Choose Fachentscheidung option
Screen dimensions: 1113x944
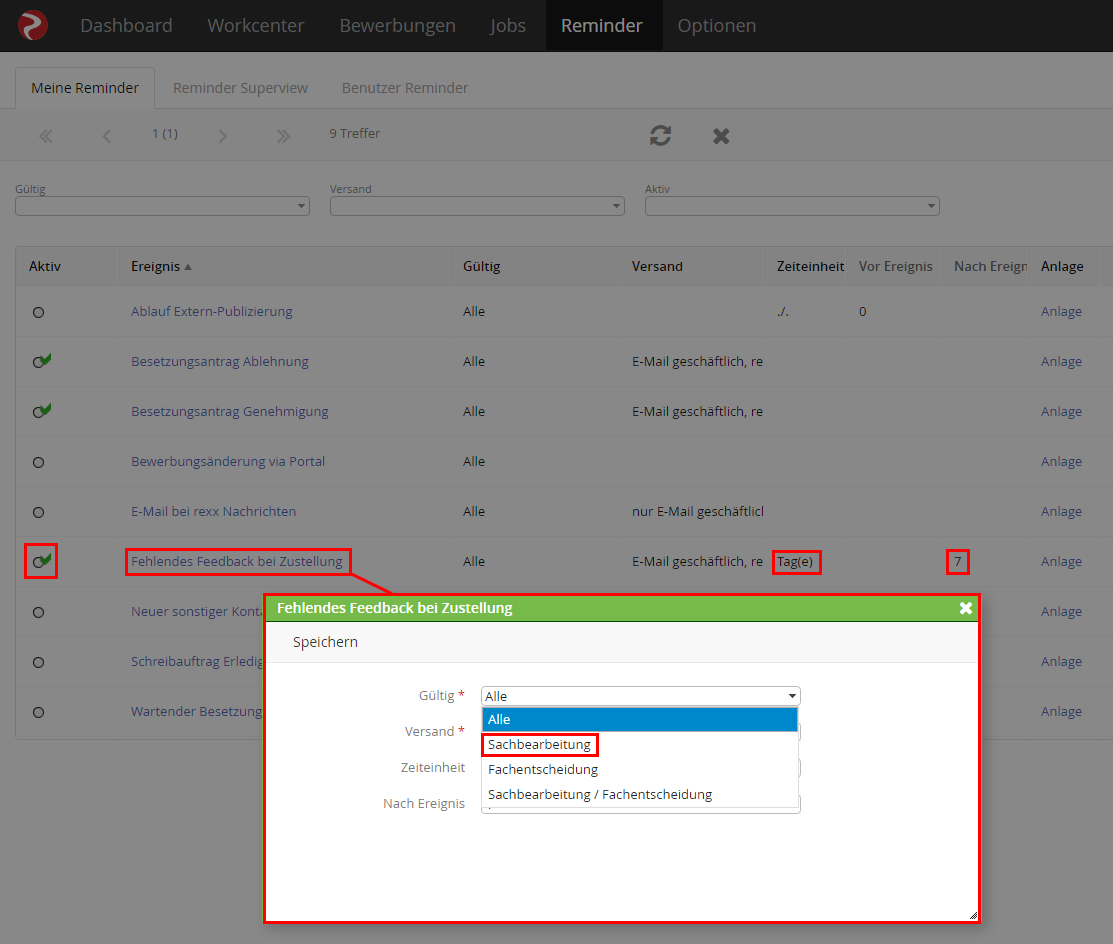[543, 769]
